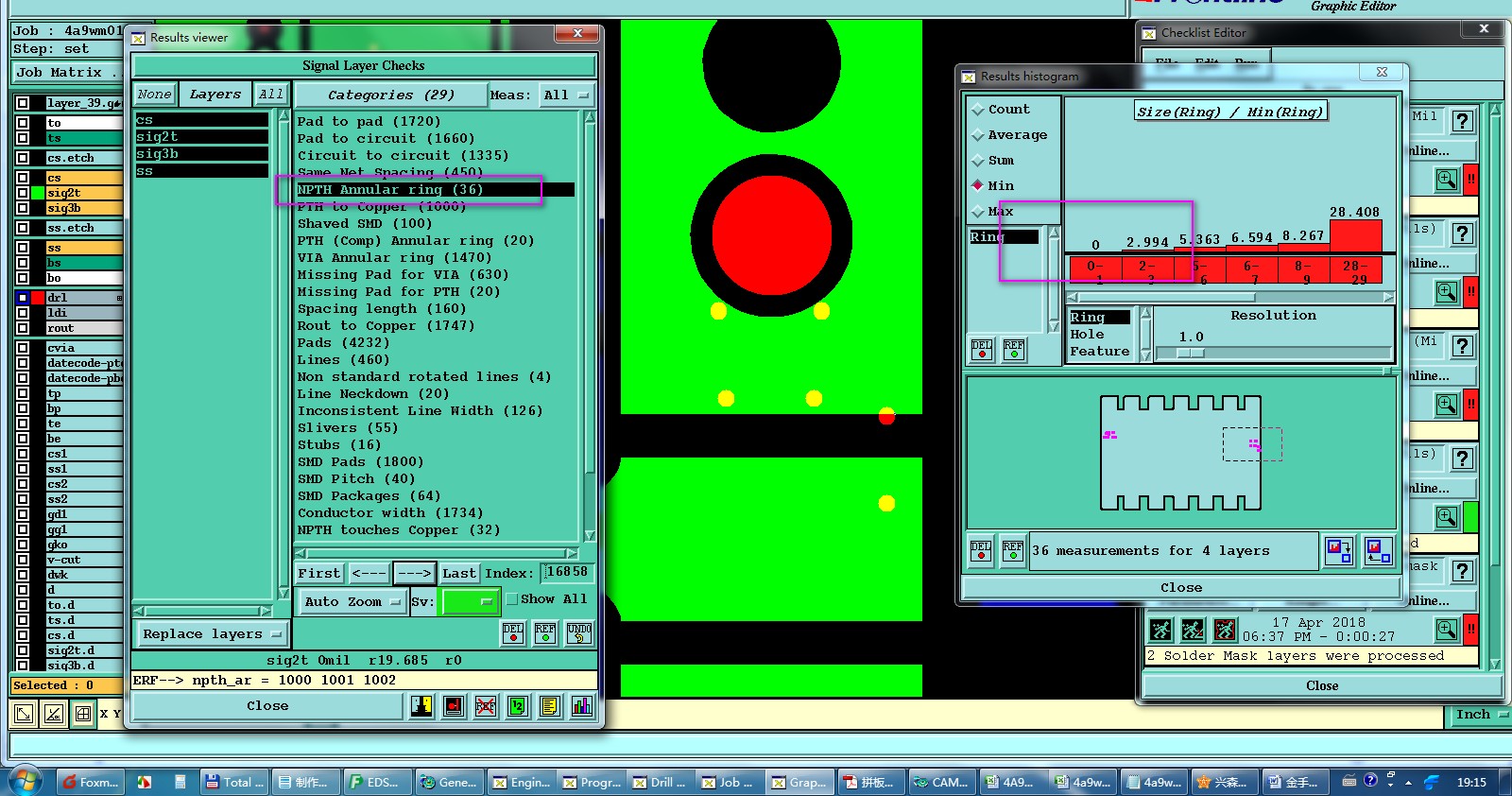Click the next '--->' button
1512x796 pixels.
pos(414,573)
